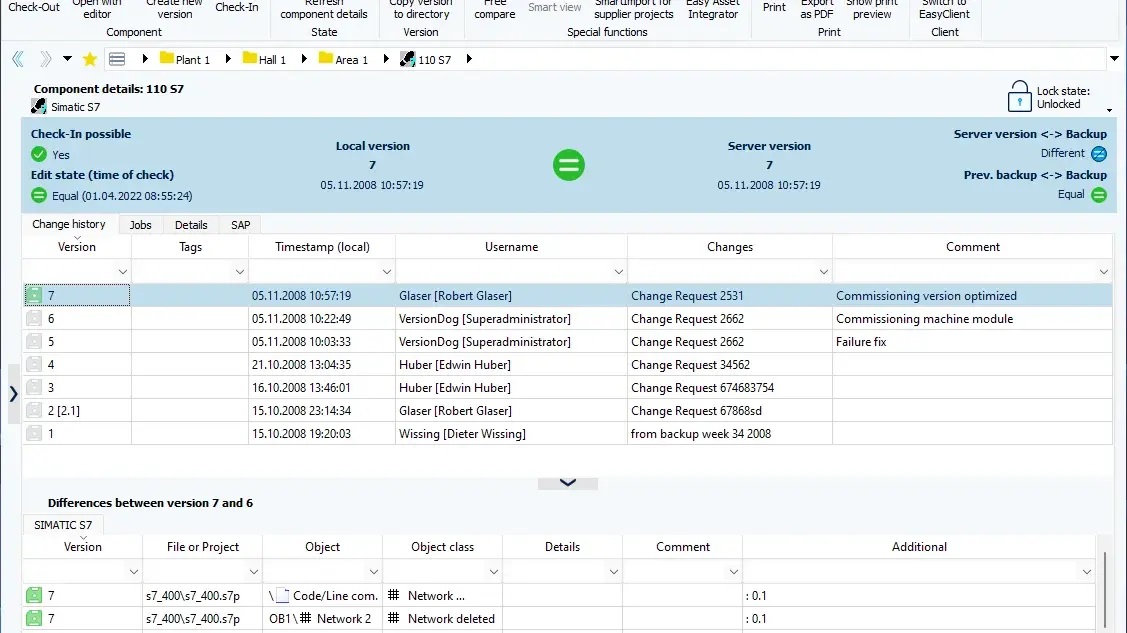
Task: Collapse the change history panel chevron
Action: (x=567, y=482)
